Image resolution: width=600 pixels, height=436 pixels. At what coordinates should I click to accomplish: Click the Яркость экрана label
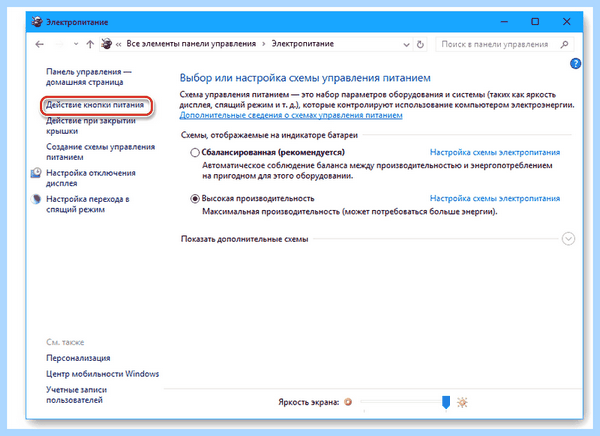coord(308,402)
